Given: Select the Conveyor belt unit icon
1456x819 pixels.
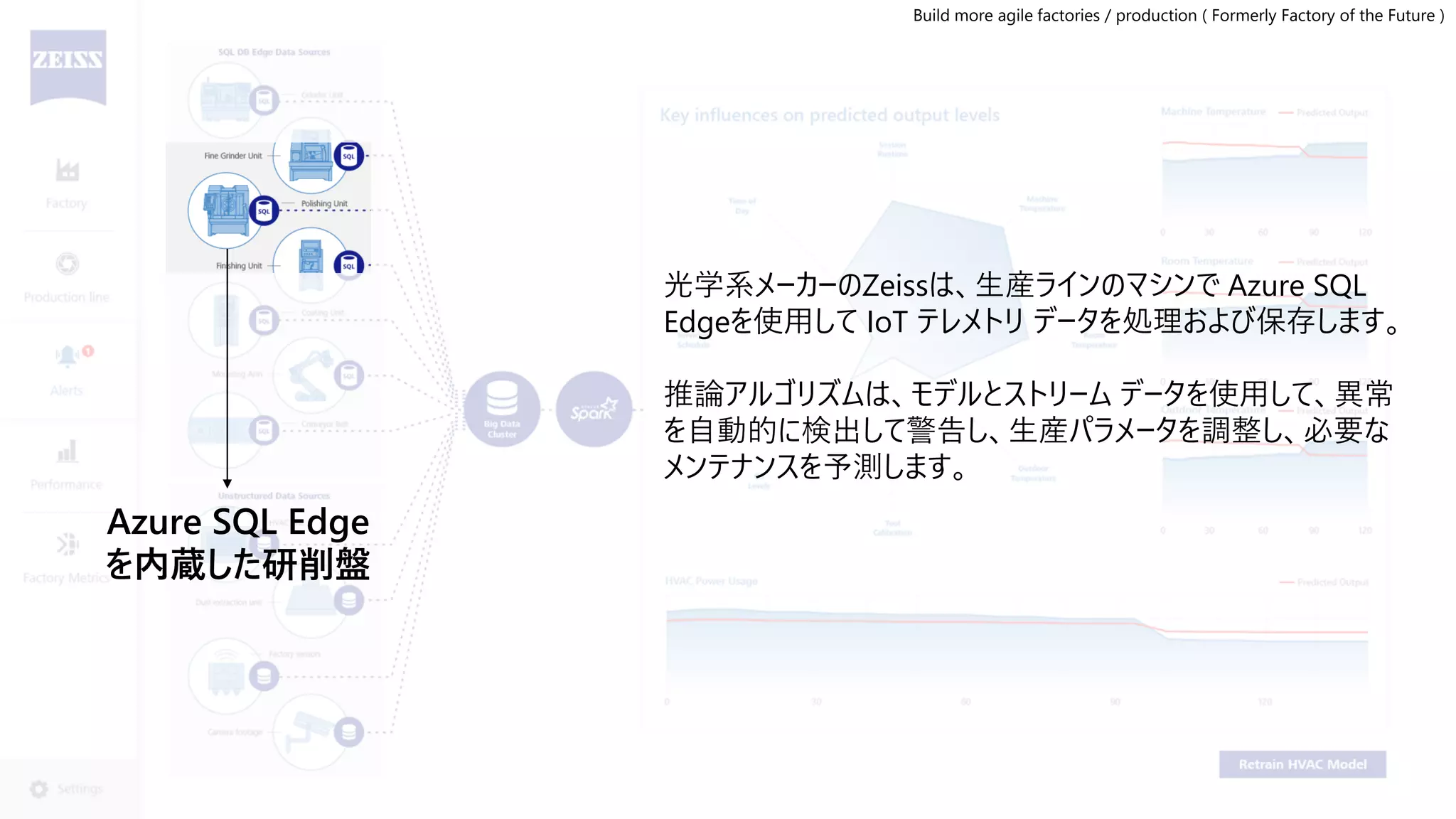Looking at the screenshot, I should 226,430.
